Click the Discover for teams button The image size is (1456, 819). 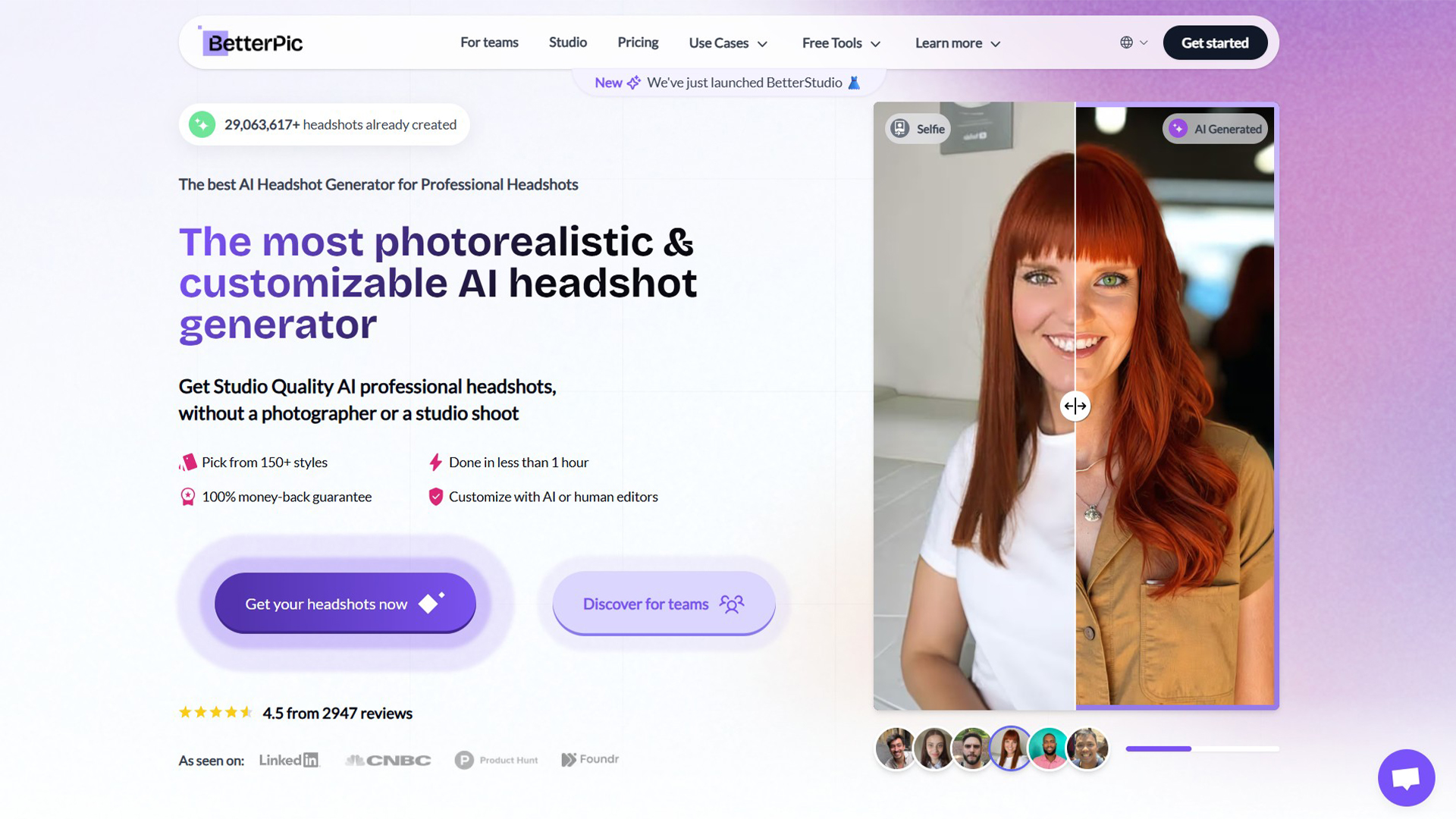[x=664, y=603]
